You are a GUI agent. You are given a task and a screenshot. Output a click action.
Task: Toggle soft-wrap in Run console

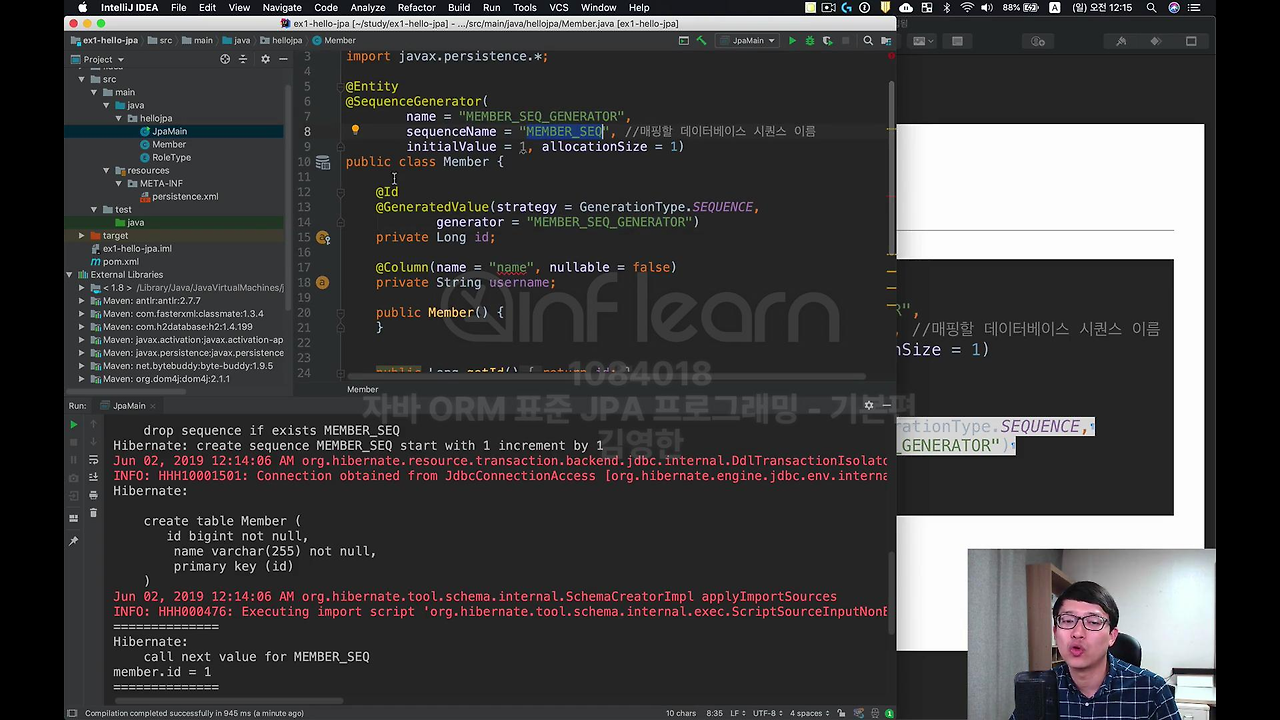coord(93,460)
